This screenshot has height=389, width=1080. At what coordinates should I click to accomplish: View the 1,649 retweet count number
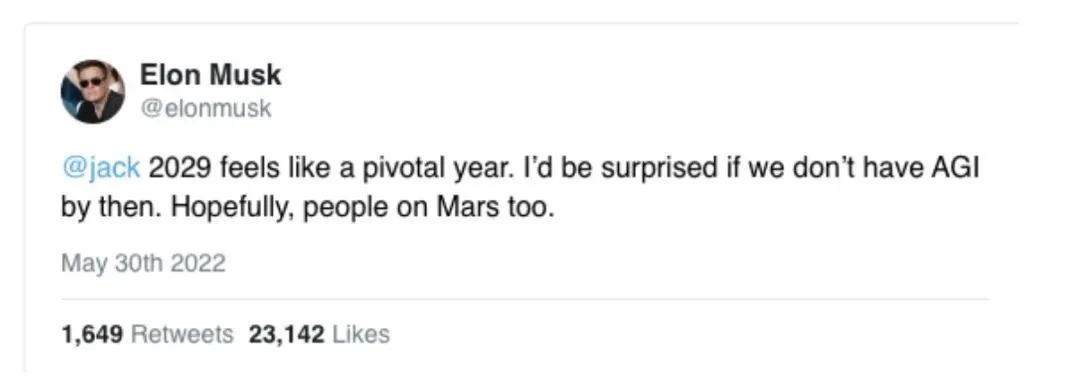(x=92, y=335)
